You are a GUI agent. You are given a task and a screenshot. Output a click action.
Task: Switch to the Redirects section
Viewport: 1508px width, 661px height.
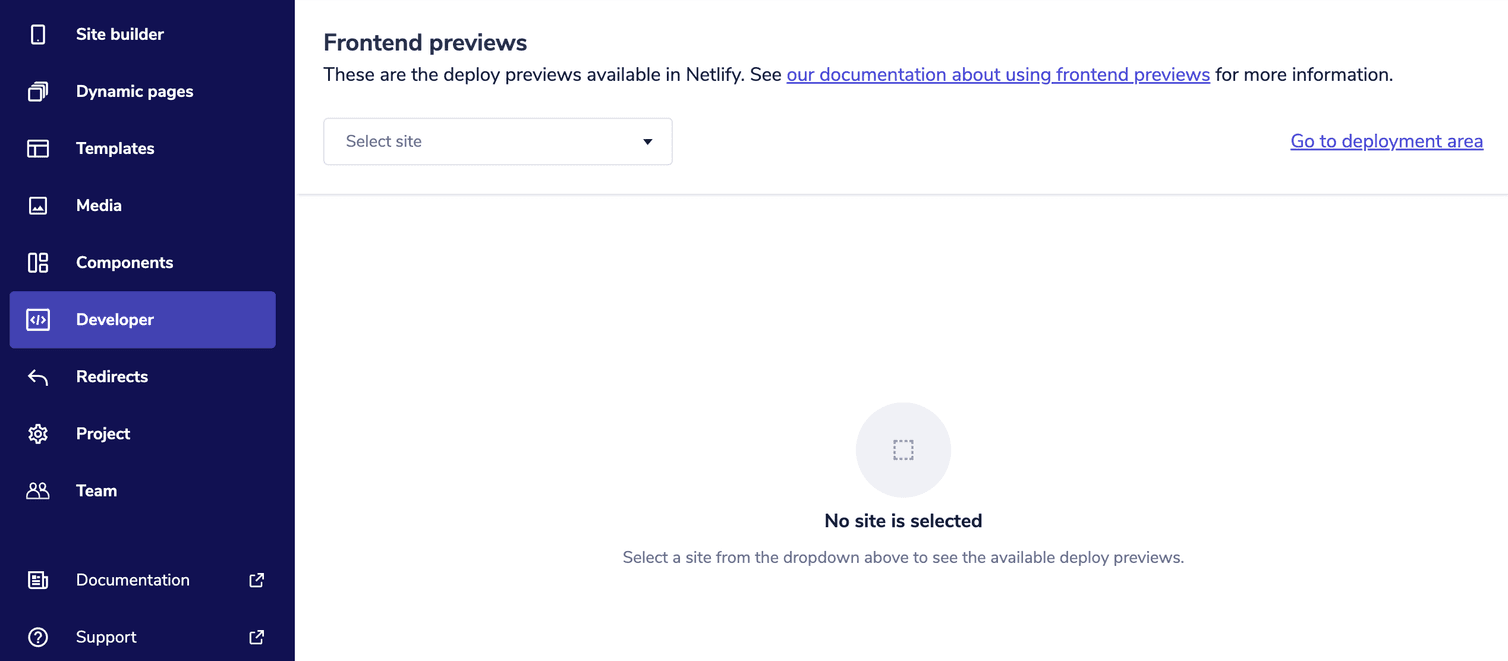(112, 376)
